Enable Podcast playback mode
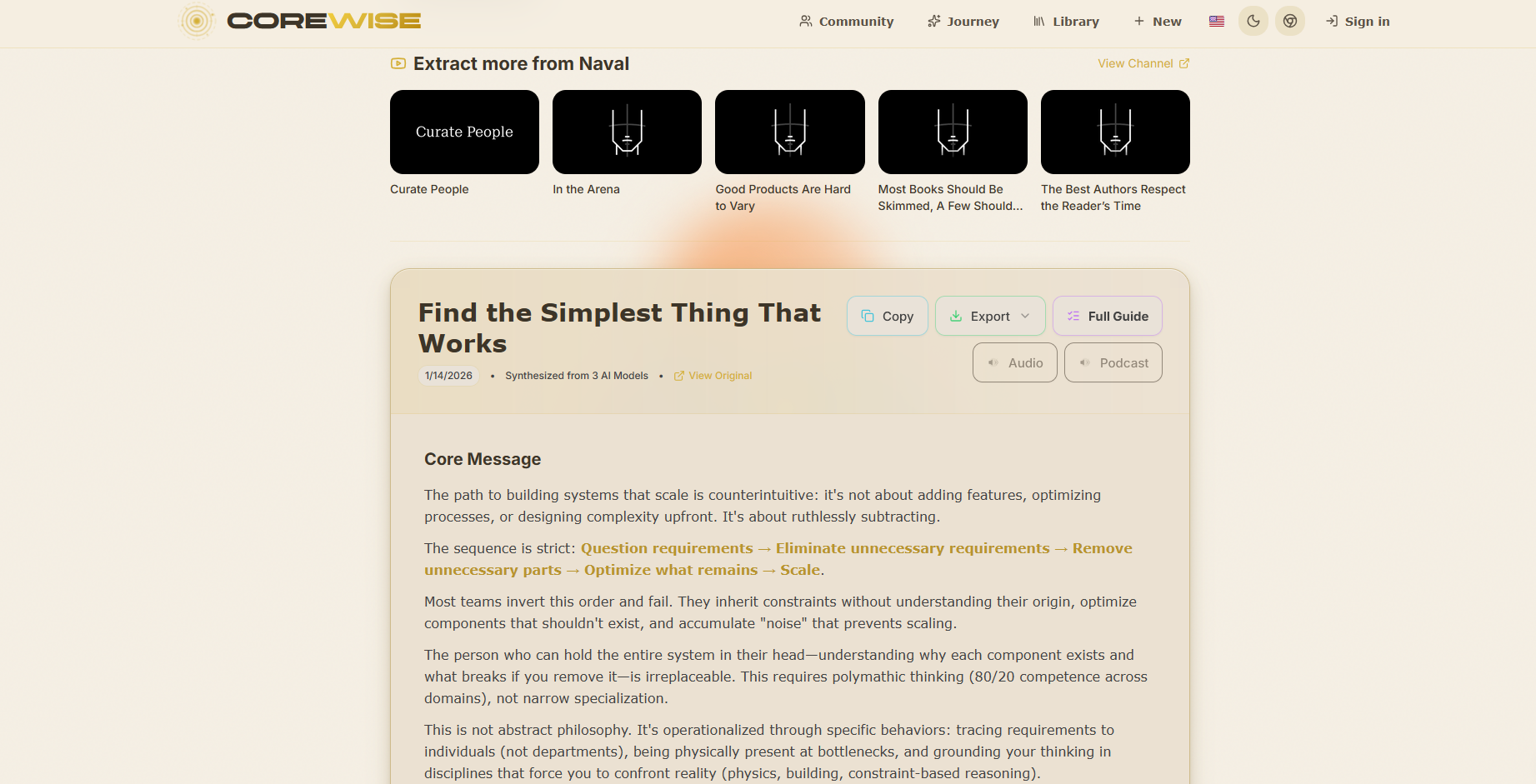1536x784 pixels. pyautogui.click(x=1113, y=362)
